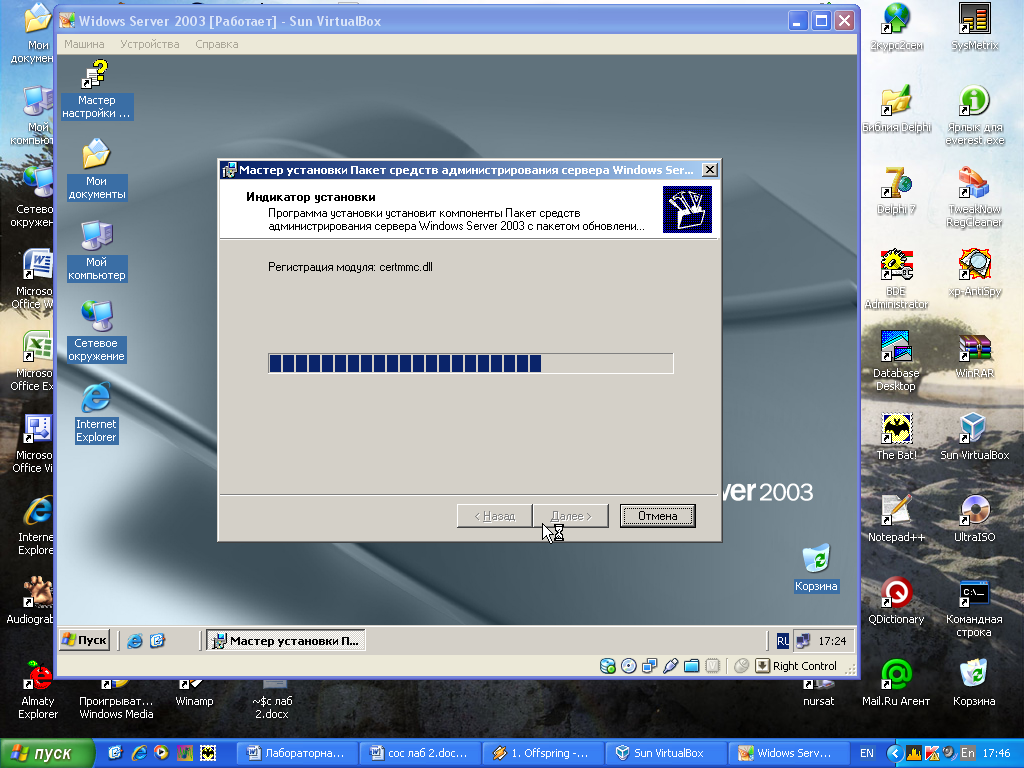The height and width of the screenshot is (768, 1024).
Task: Select Delphi 7 desktop shortcut
Action: pyautogui.click(x=896, y=191)
